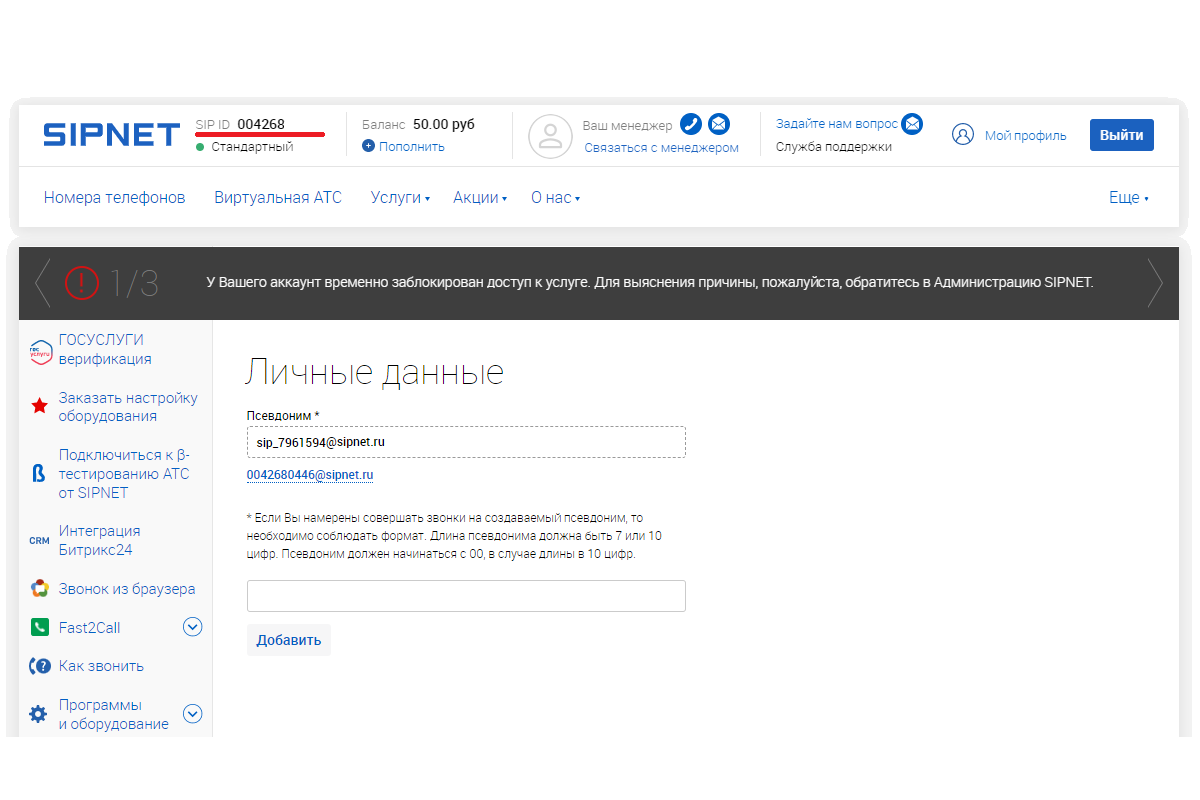Expand Программы и оборудование chevron
This screenshot has width=1200, height=800.
click(x=193, y=714)
